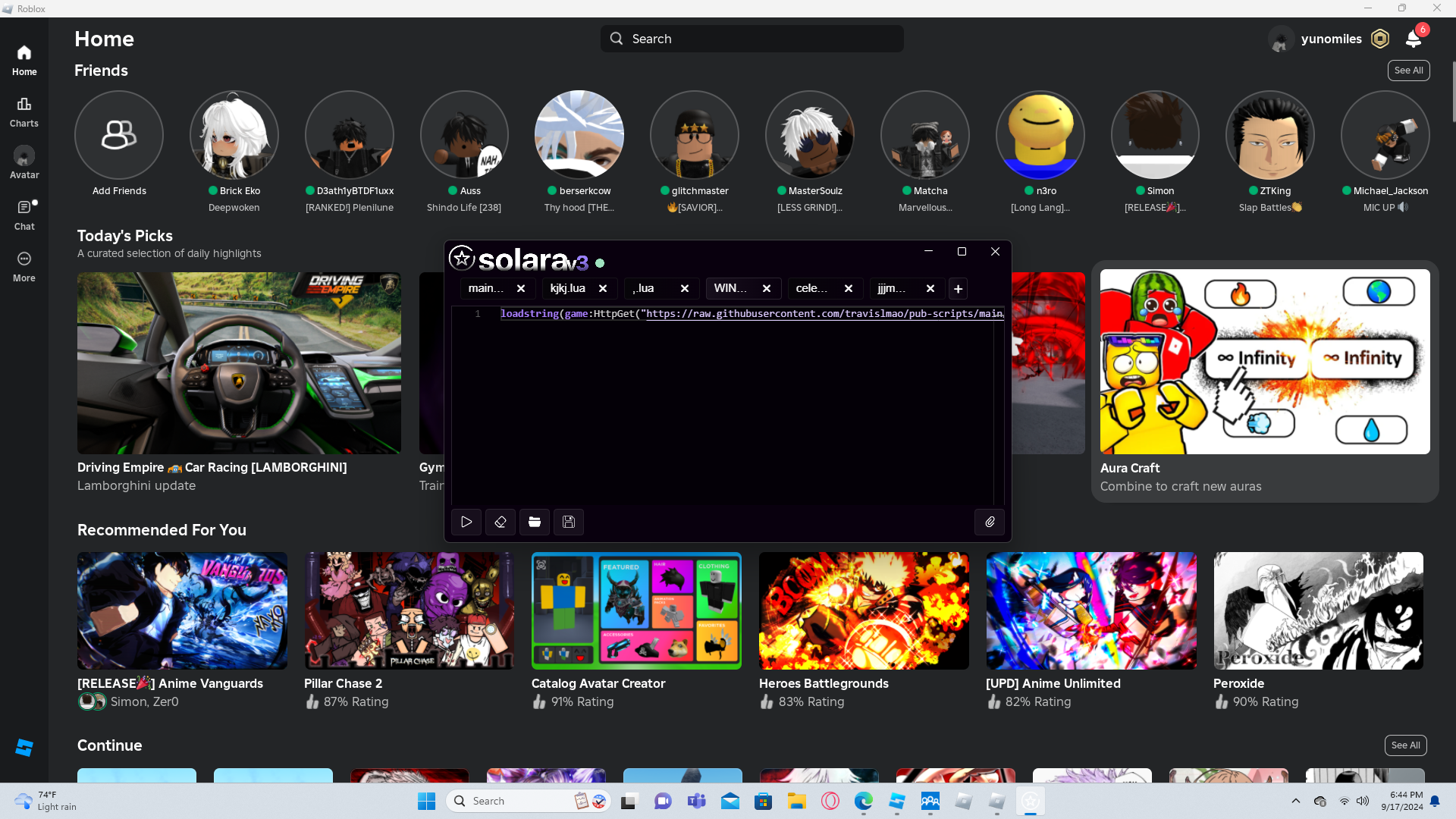Image resolution: width=1456 pixels, height=819 pixels.
Task: Open script file with folder icon
Action: [535, 522]
